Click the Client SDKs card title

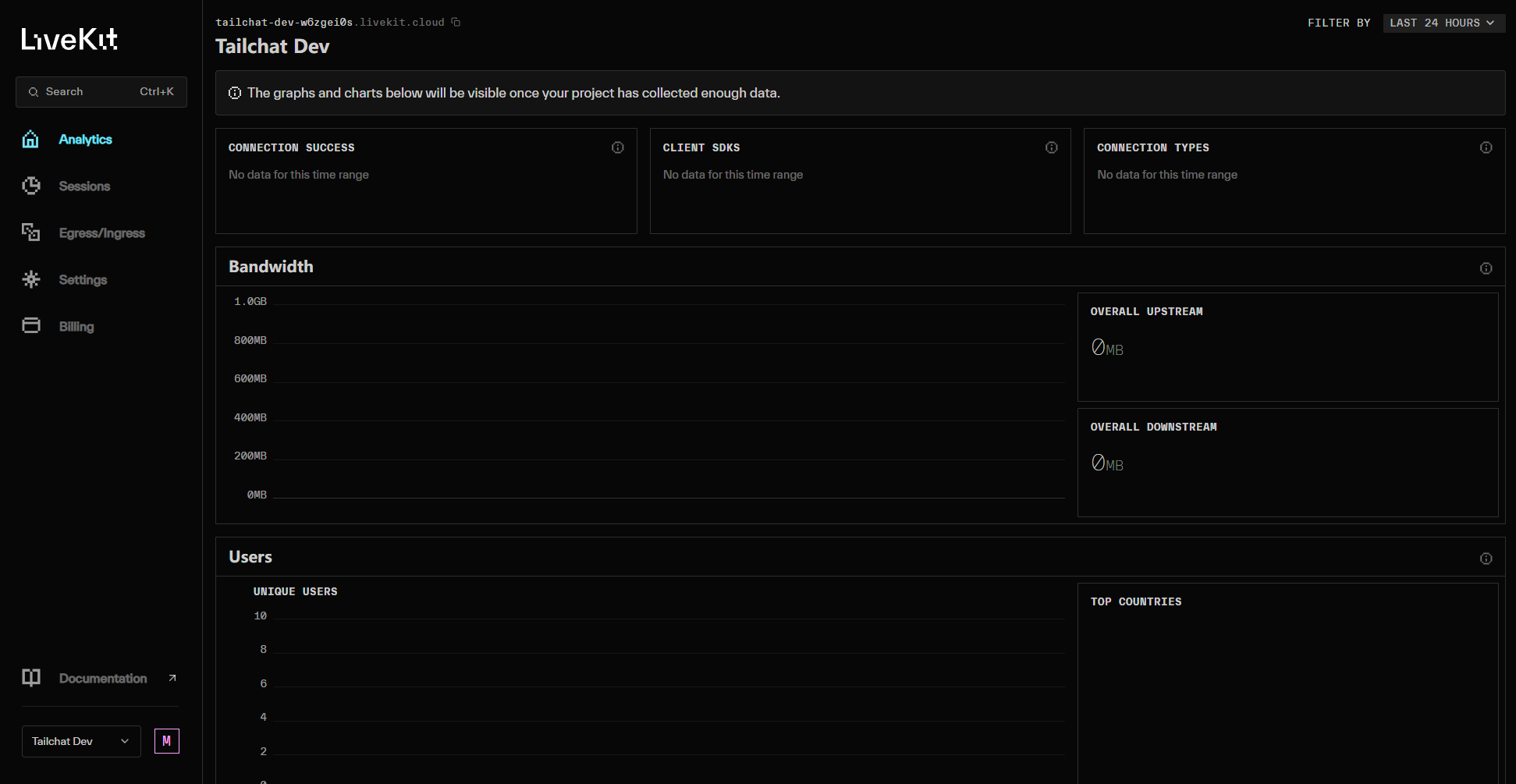(701, 147)
